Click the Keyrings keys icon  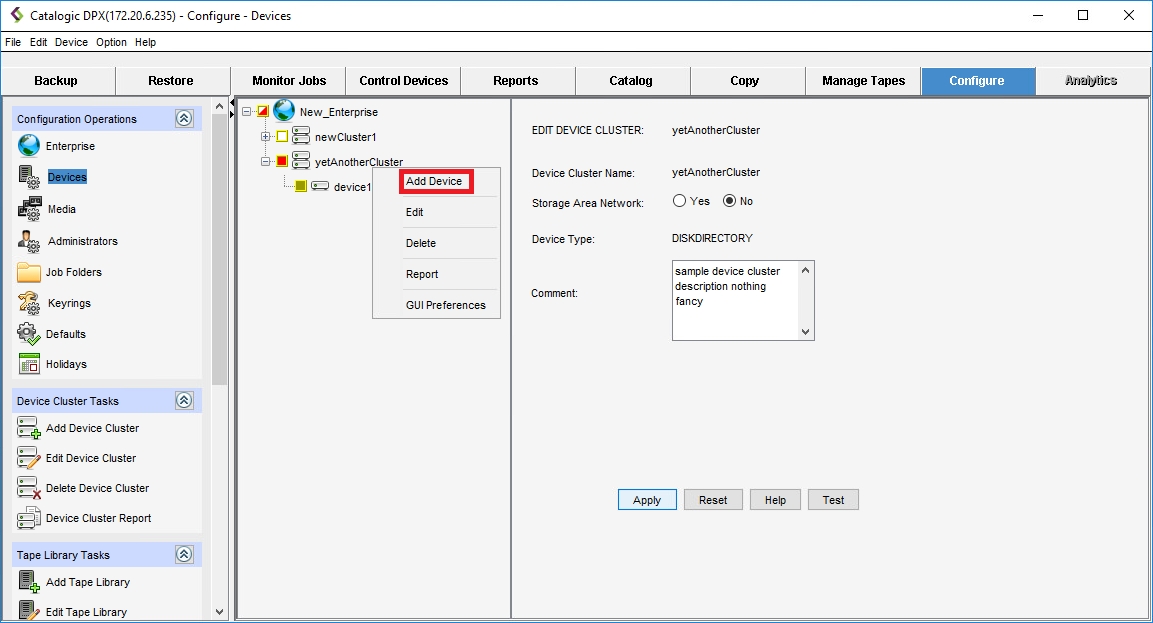pyautogui.click(x=29, y=303)
